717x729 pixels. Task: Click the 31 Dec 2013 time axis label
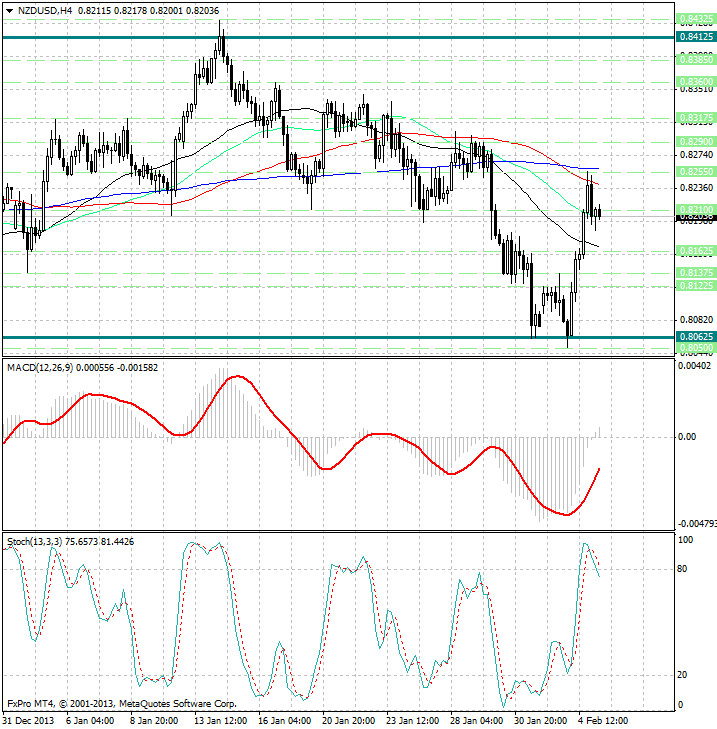pyautogui.click(x=29, y=721)
